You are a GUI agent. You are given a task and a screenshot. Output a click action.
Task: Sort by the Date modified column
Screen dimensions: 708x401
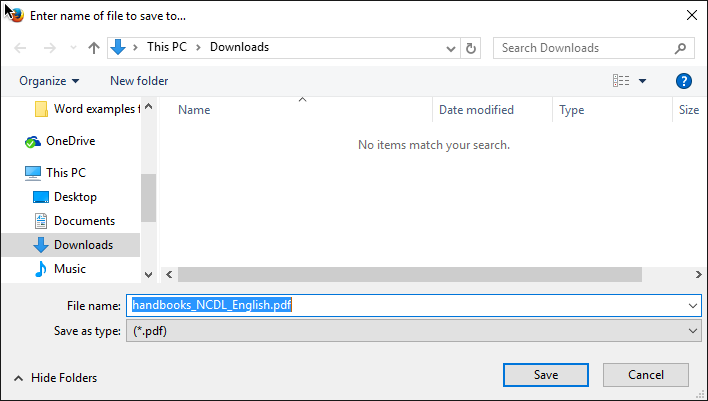(x=476, y=110)
